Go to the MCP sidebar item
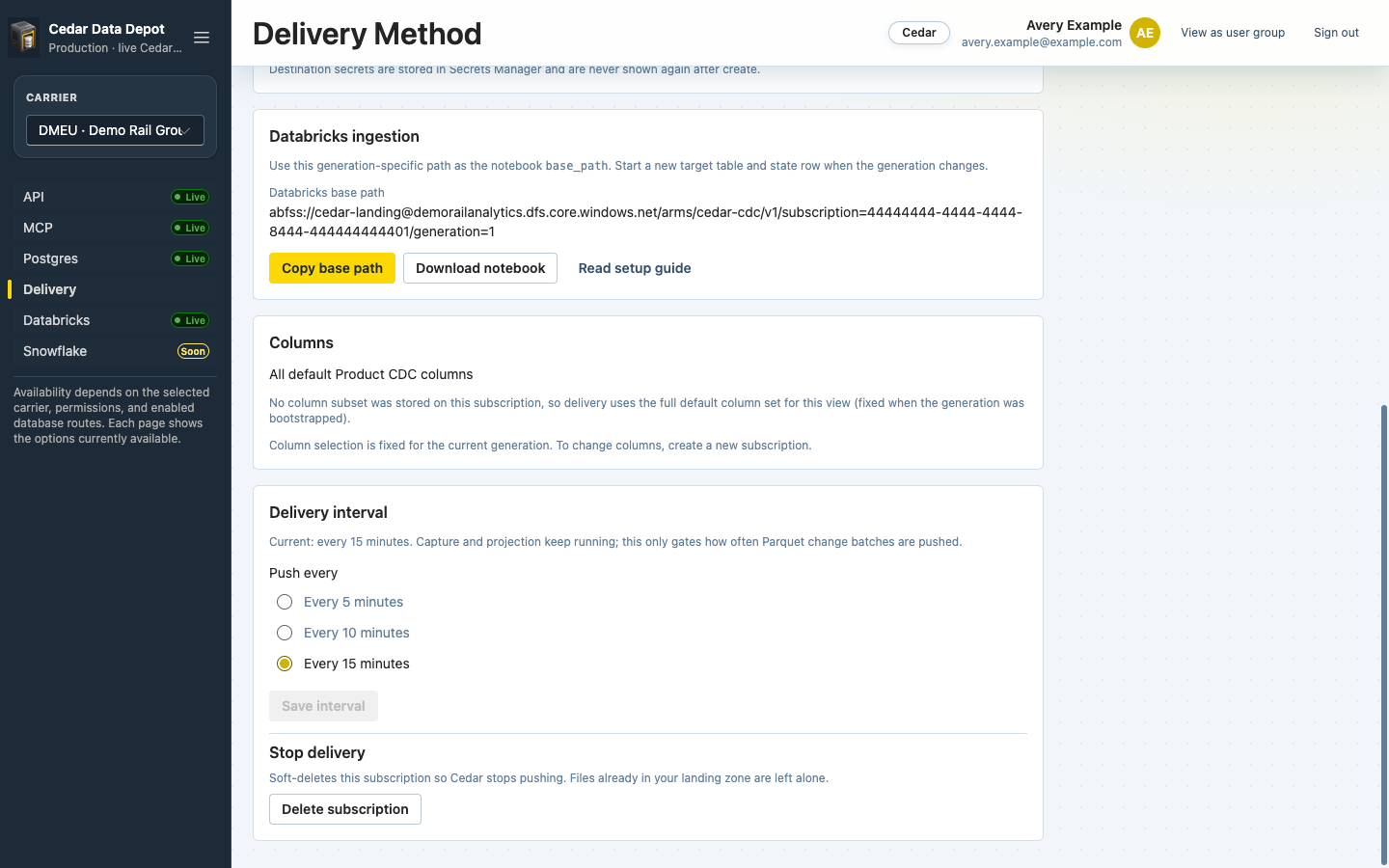 click(x=116, y=228)
